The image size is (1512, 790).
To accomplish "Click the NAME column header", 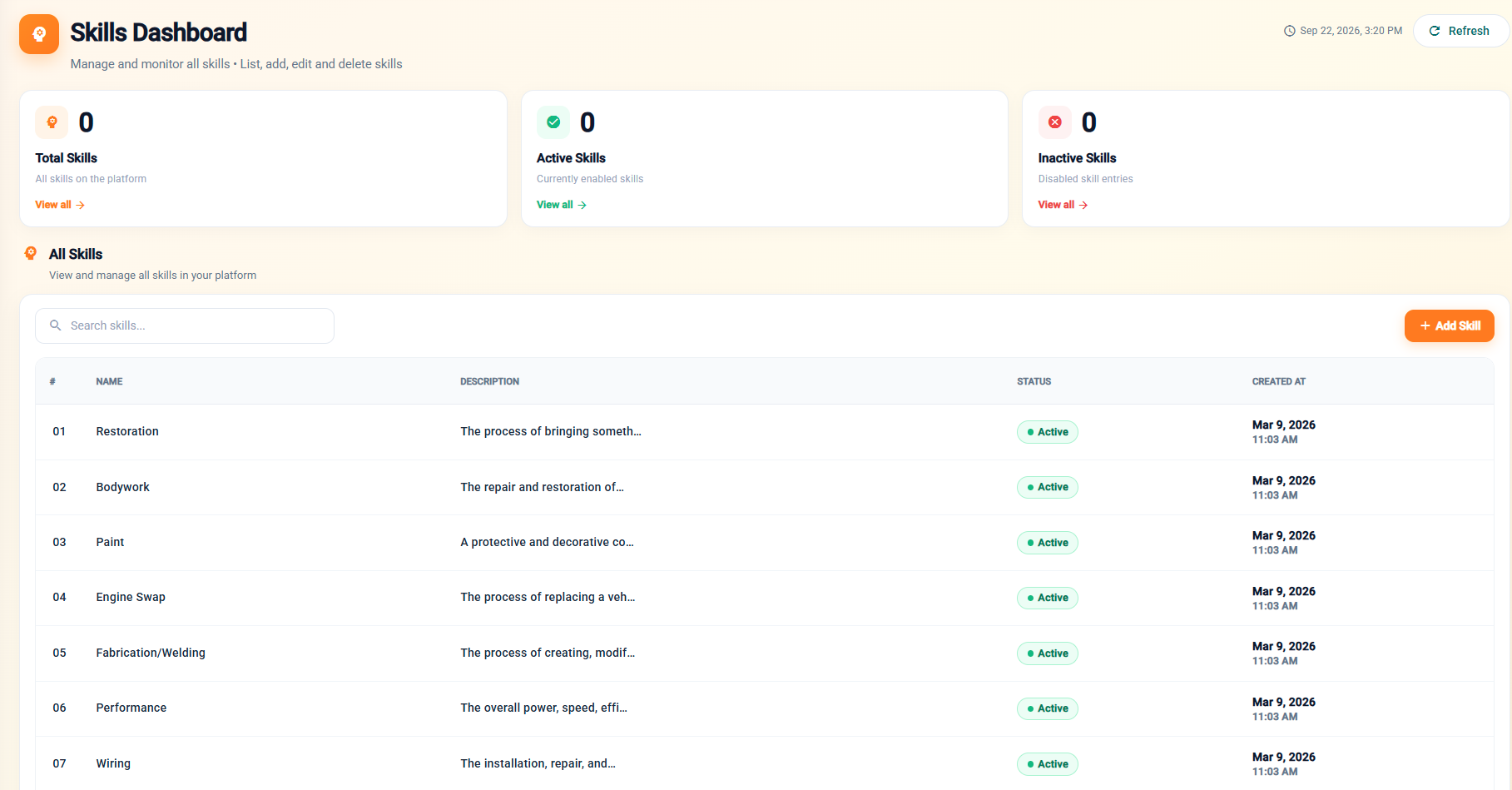I will pos(109,381).
